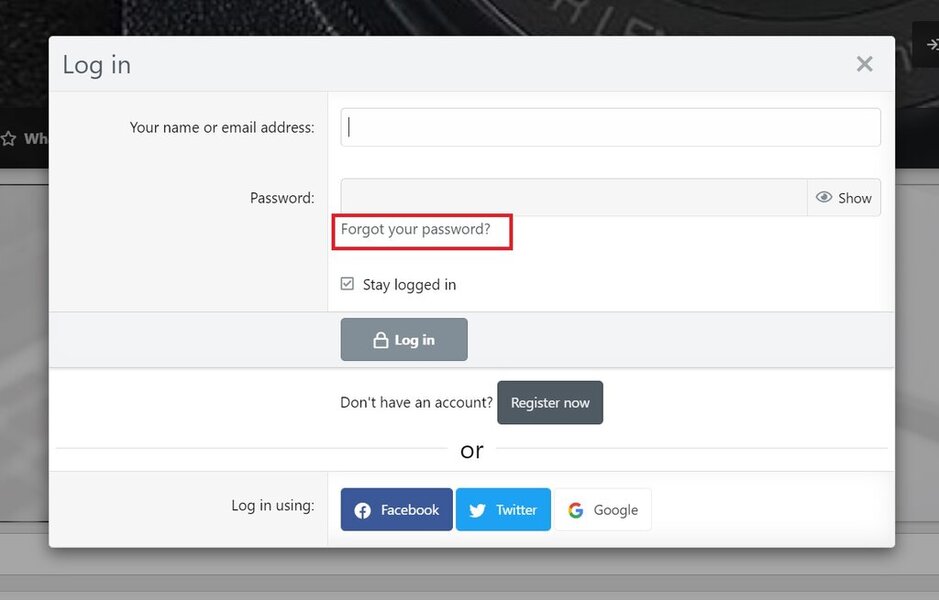This screenshot has width=939, height=600.
Task: Click the name or email address field
Action: click(610, 127)
